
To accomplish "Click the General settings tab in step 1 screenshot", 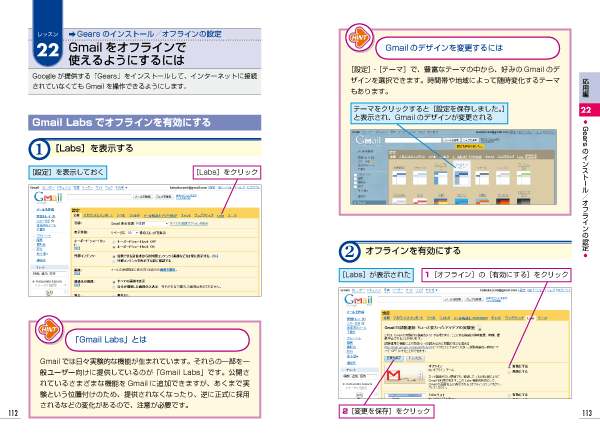I will [x=76, y=215].
